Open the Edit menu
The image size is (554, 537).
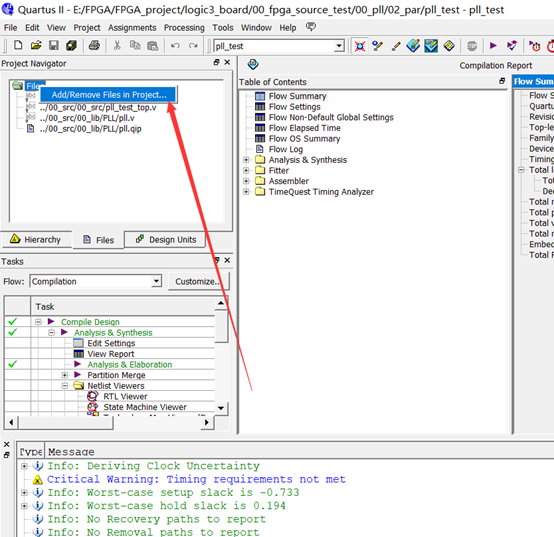pyautogui.click(x=32, y=28)
